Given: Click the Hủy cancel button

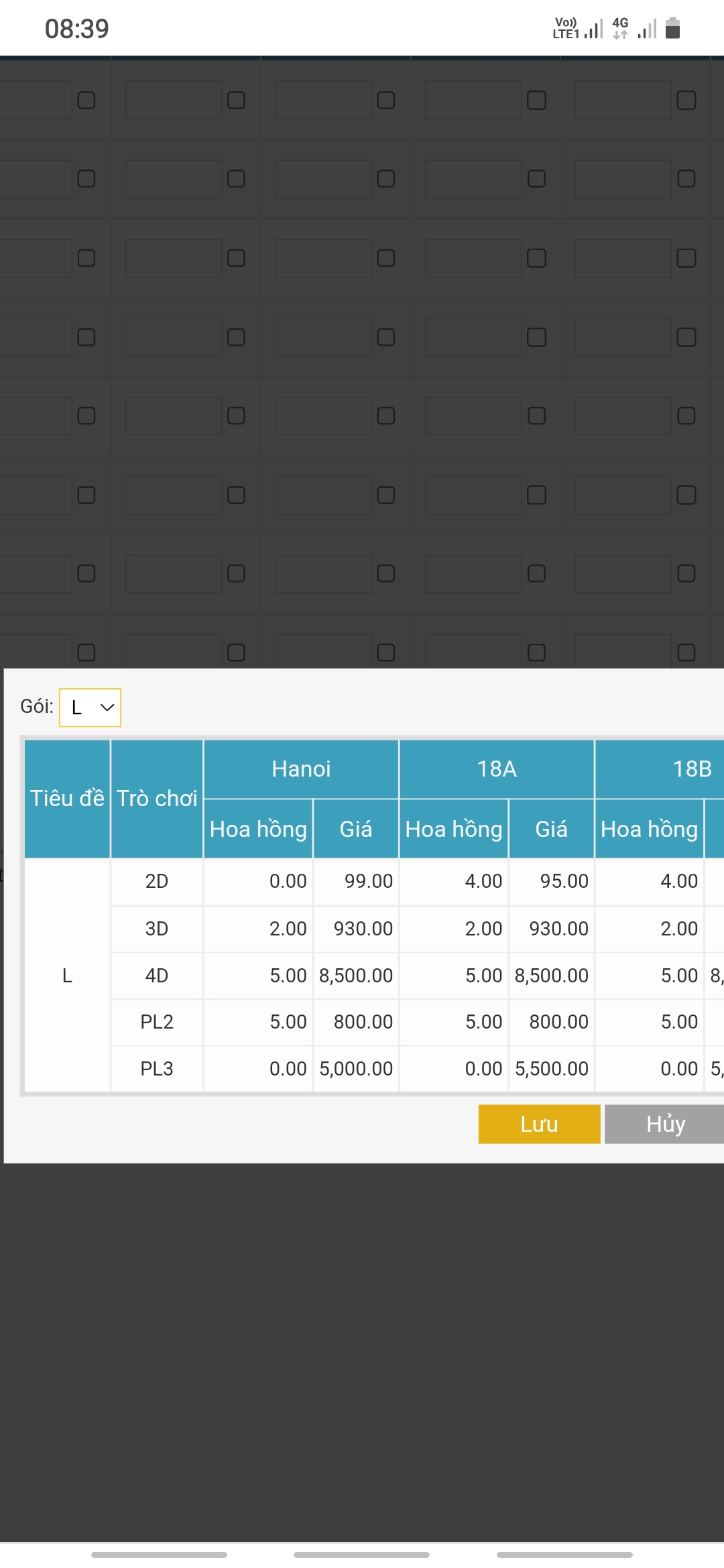Looking at the screenshot, I should [x=665, y=1124].
